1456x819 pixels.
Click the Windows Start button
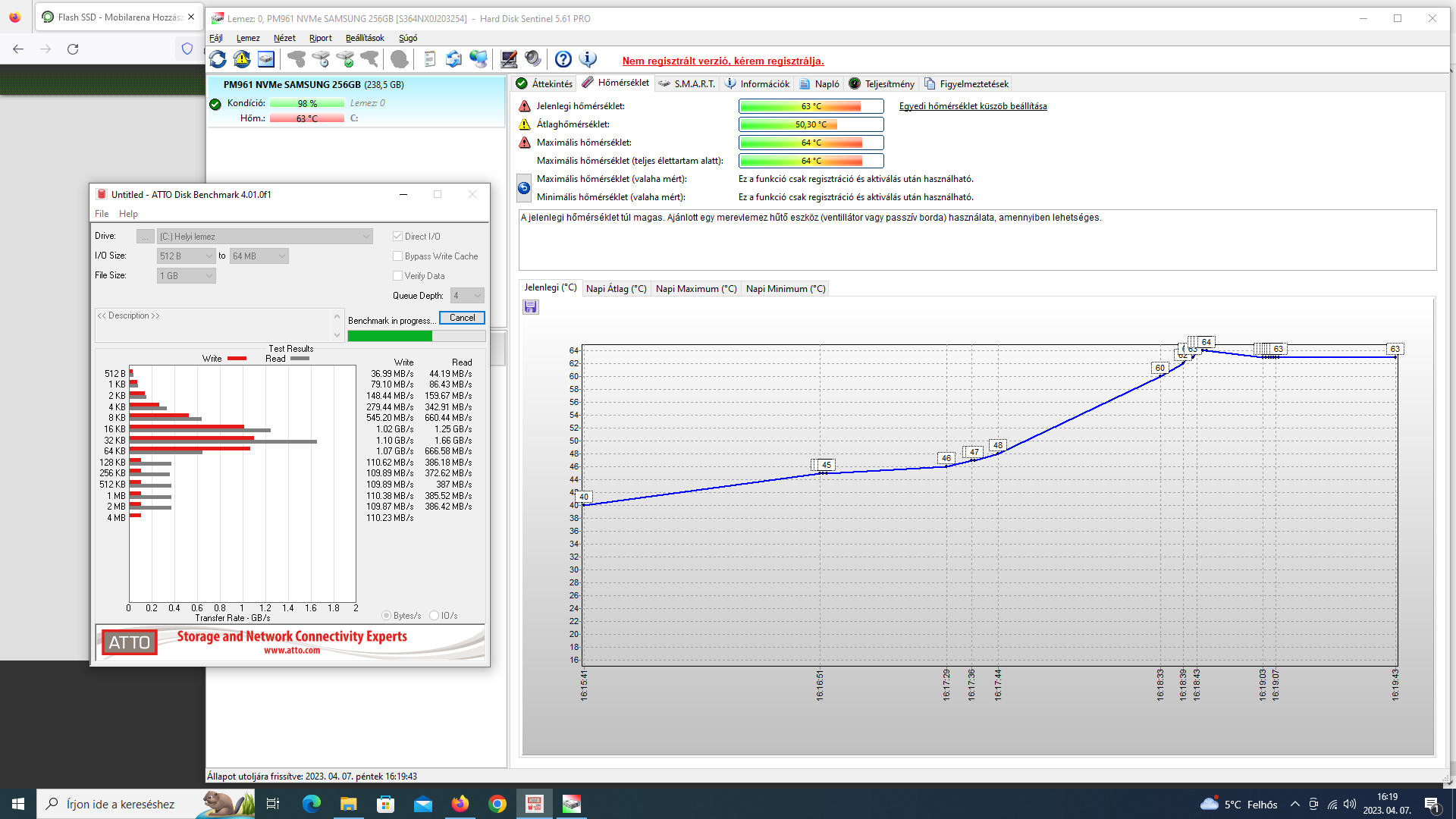18,804
